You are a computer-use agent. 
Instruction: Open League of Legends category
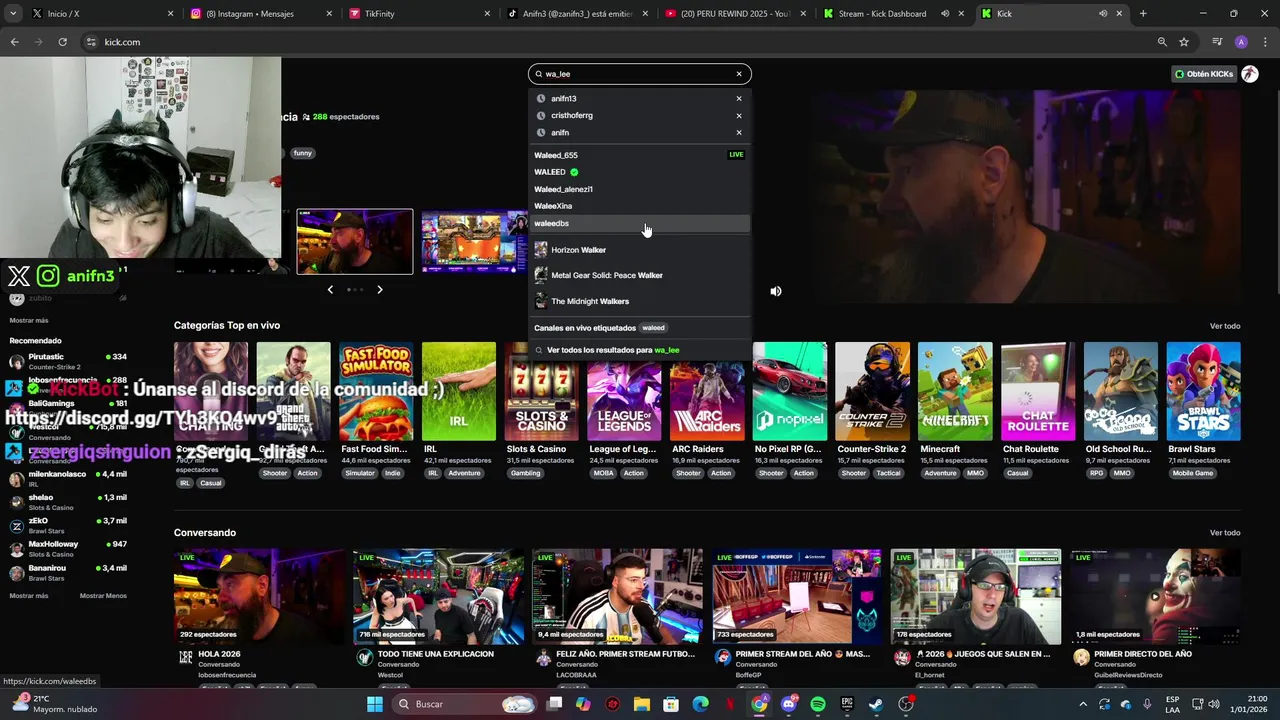pos(624,391)
